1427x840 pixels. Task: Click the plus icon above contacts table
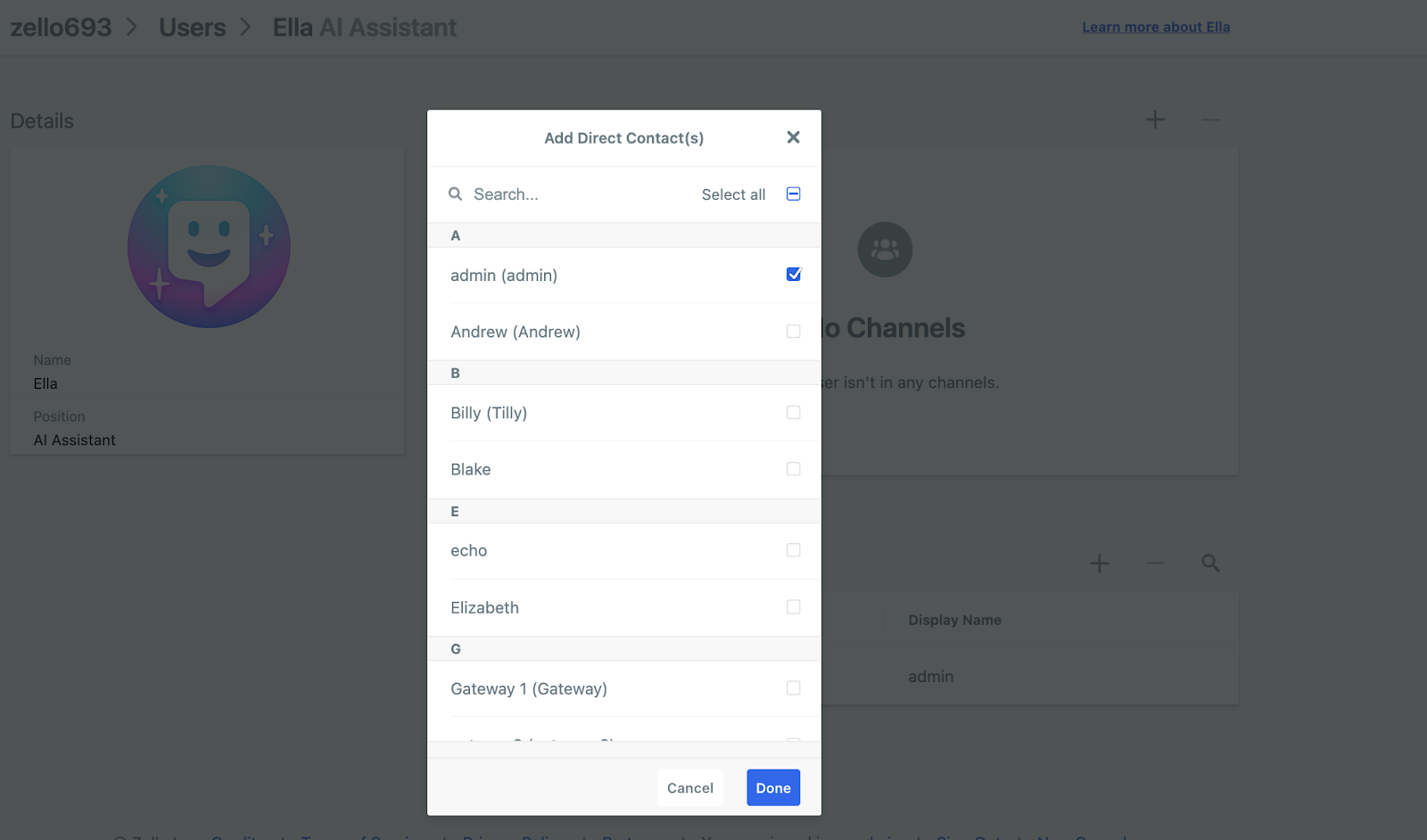pyautogui.click(x=1100, y=563)
